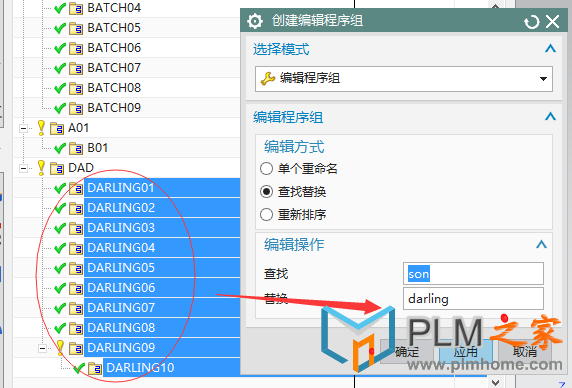572x388 pixels.
Task: Select the DAD tree row label
Action: [x=81, y=168]
